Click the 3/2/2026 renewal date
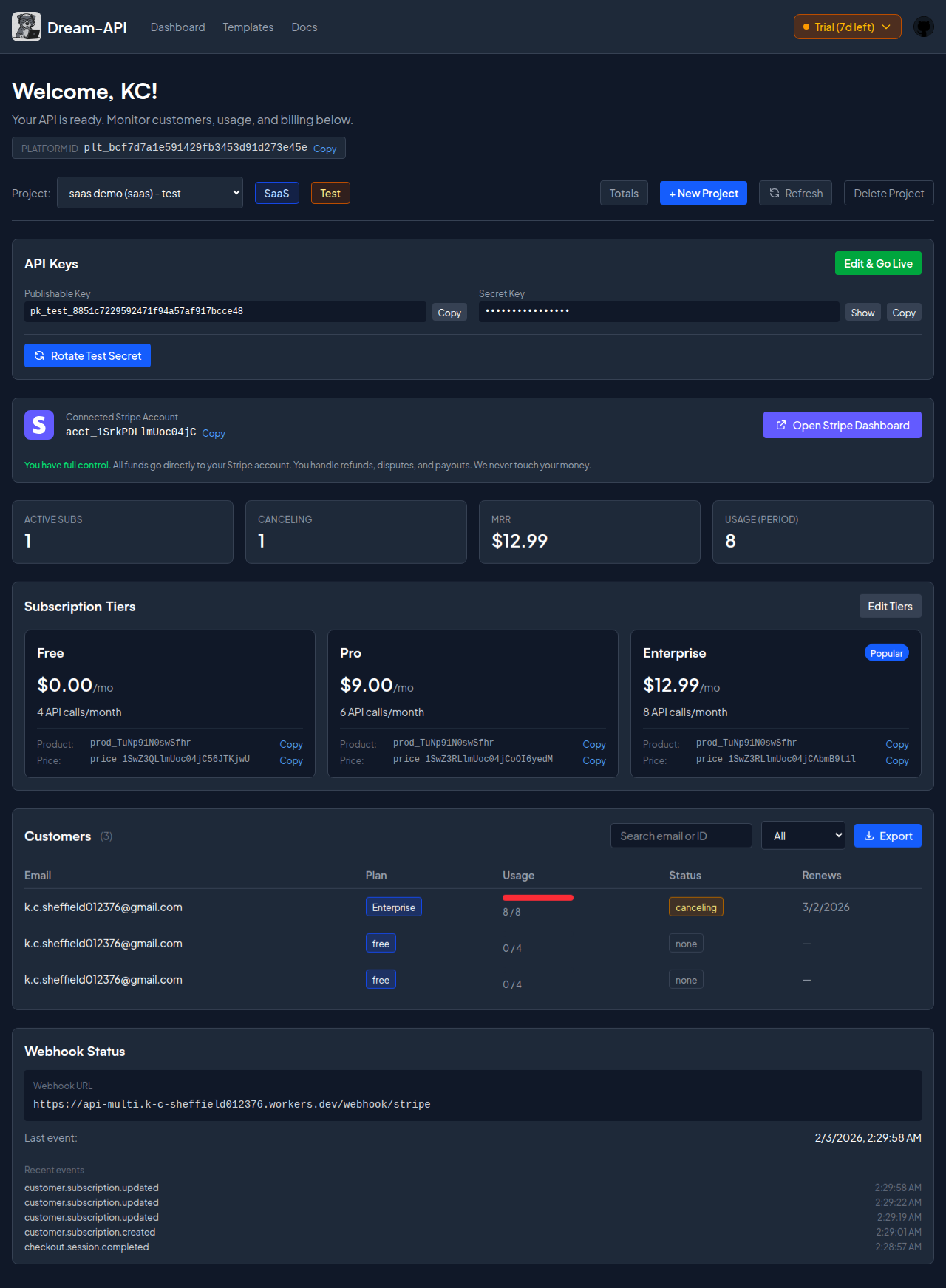This screenshot has height=1288, width=946. [x=826, y=907]
